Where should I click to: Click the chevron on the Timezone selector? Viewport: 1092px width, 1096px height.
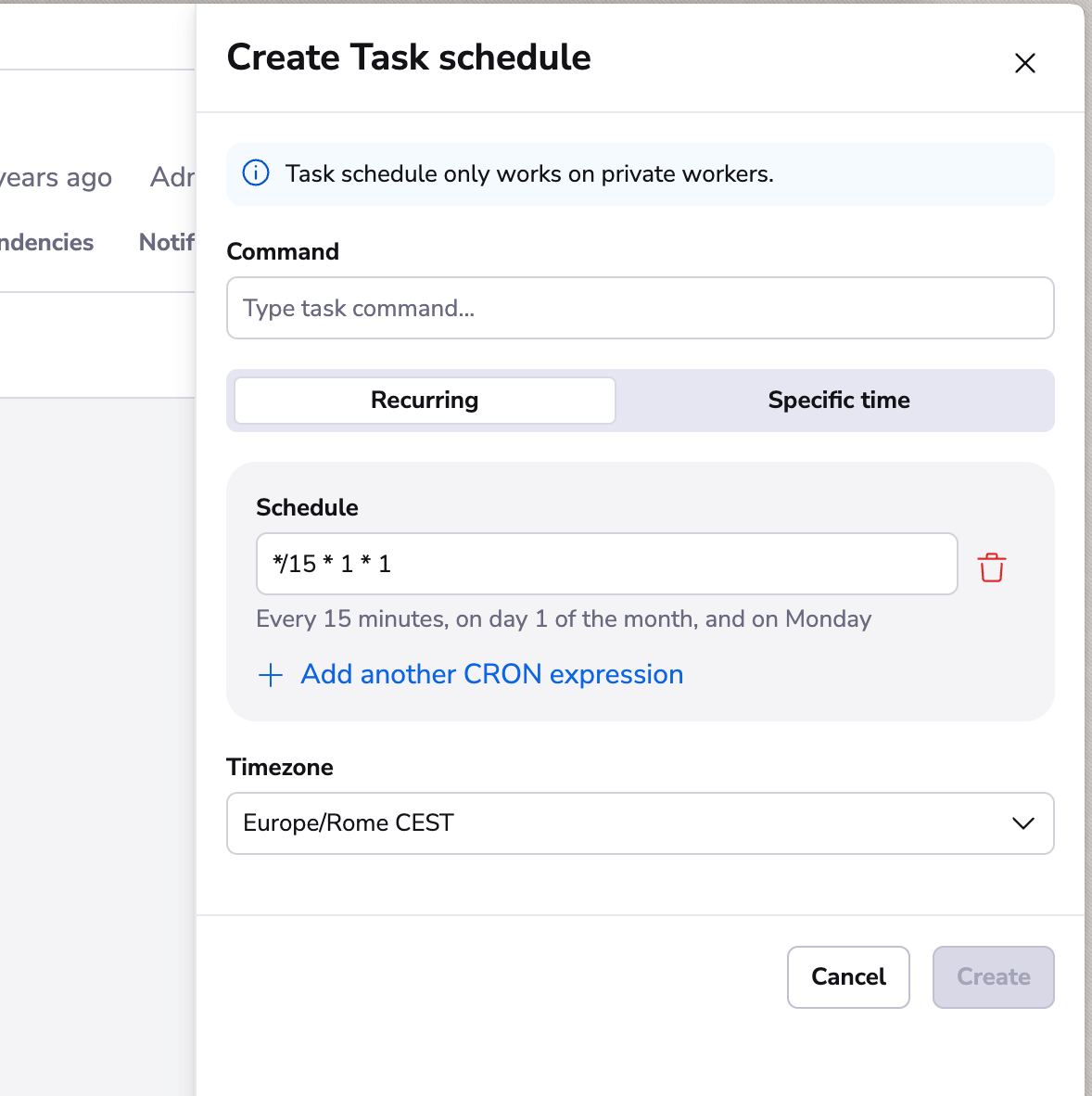click(1022, 823)
